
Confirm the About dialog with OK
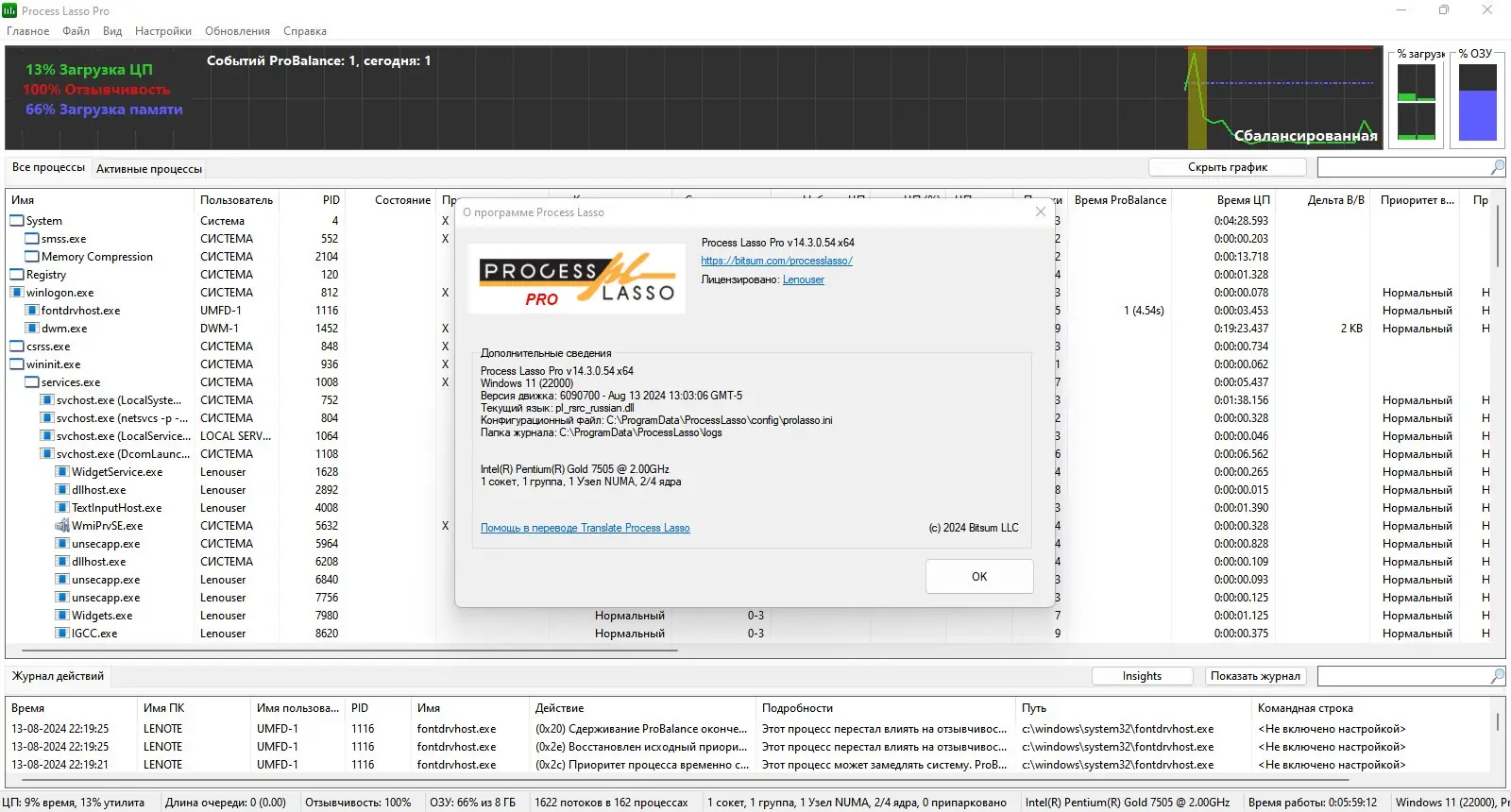pos(979,577)
